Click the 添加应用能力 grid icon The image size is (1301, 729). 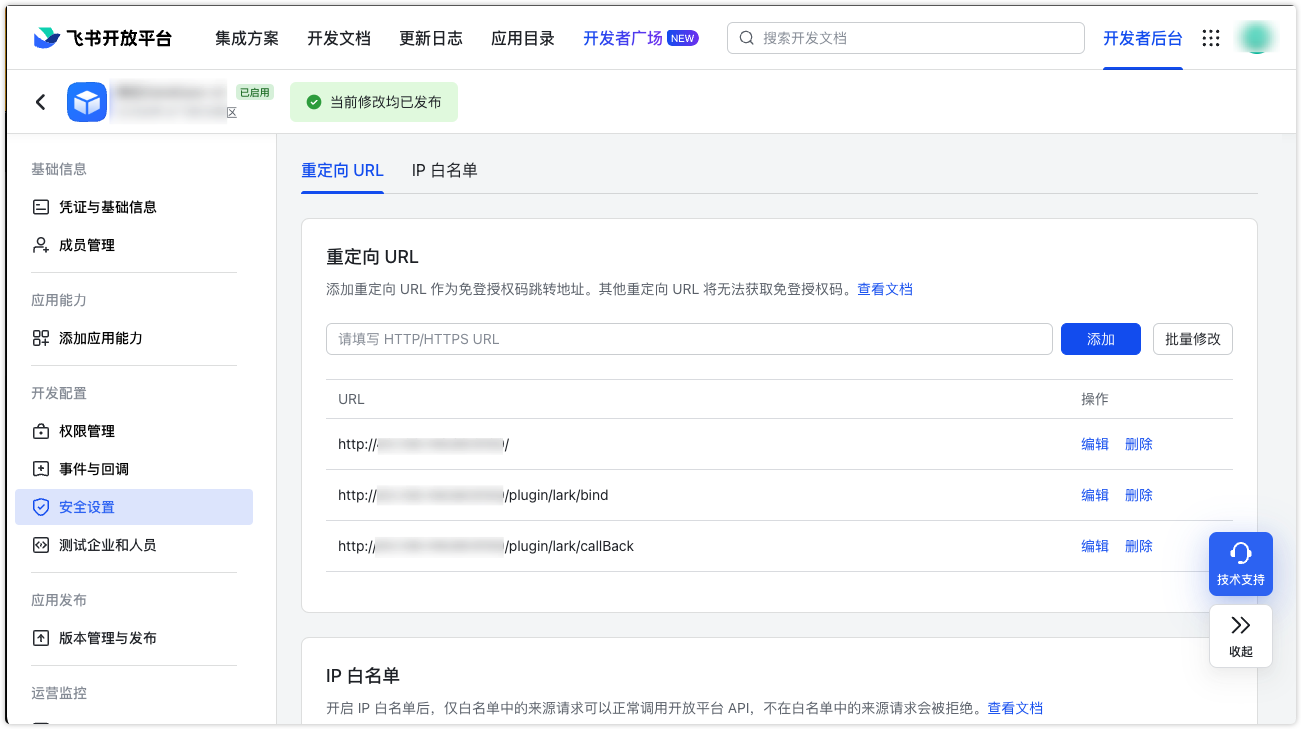coord(41,338)
